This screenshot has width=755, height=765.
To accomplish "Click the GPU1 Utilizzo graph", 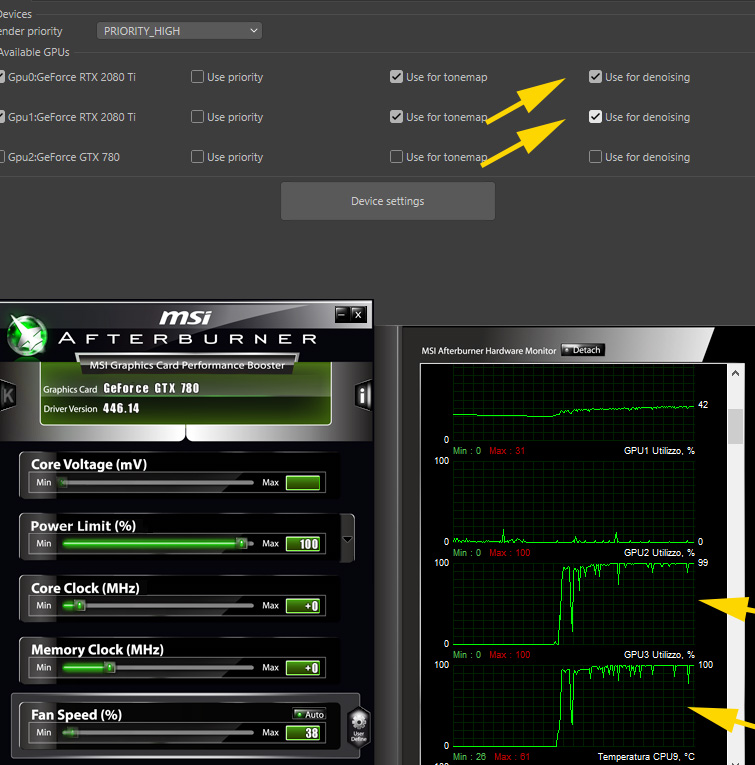I will pyautogui.click(x=573, y=502).
